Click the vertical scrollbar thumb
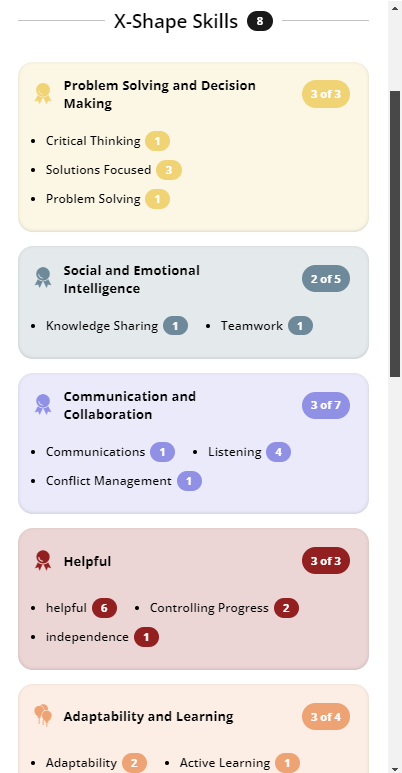This screenshot has width=402, height=773. (395, 234)
